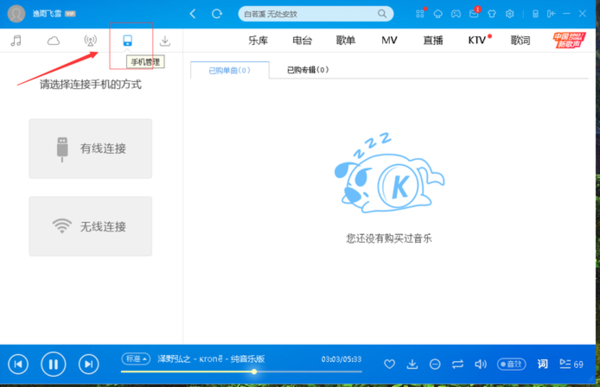Select the 已购专辑(0) tab
This screenshot has height=387, width=600.
tap(308, 70)
